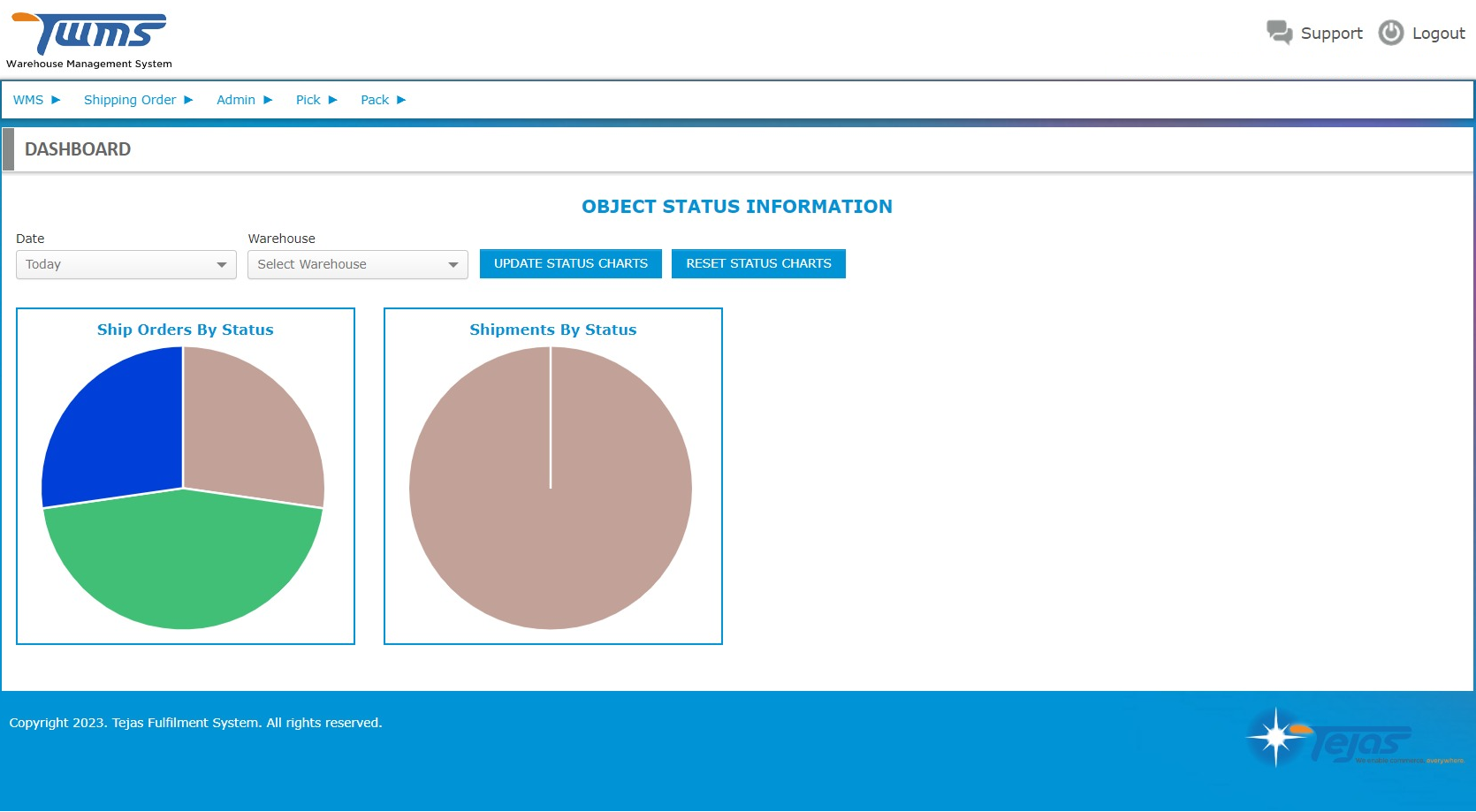Open the Select Warehouse dropdown

point(357,263)
